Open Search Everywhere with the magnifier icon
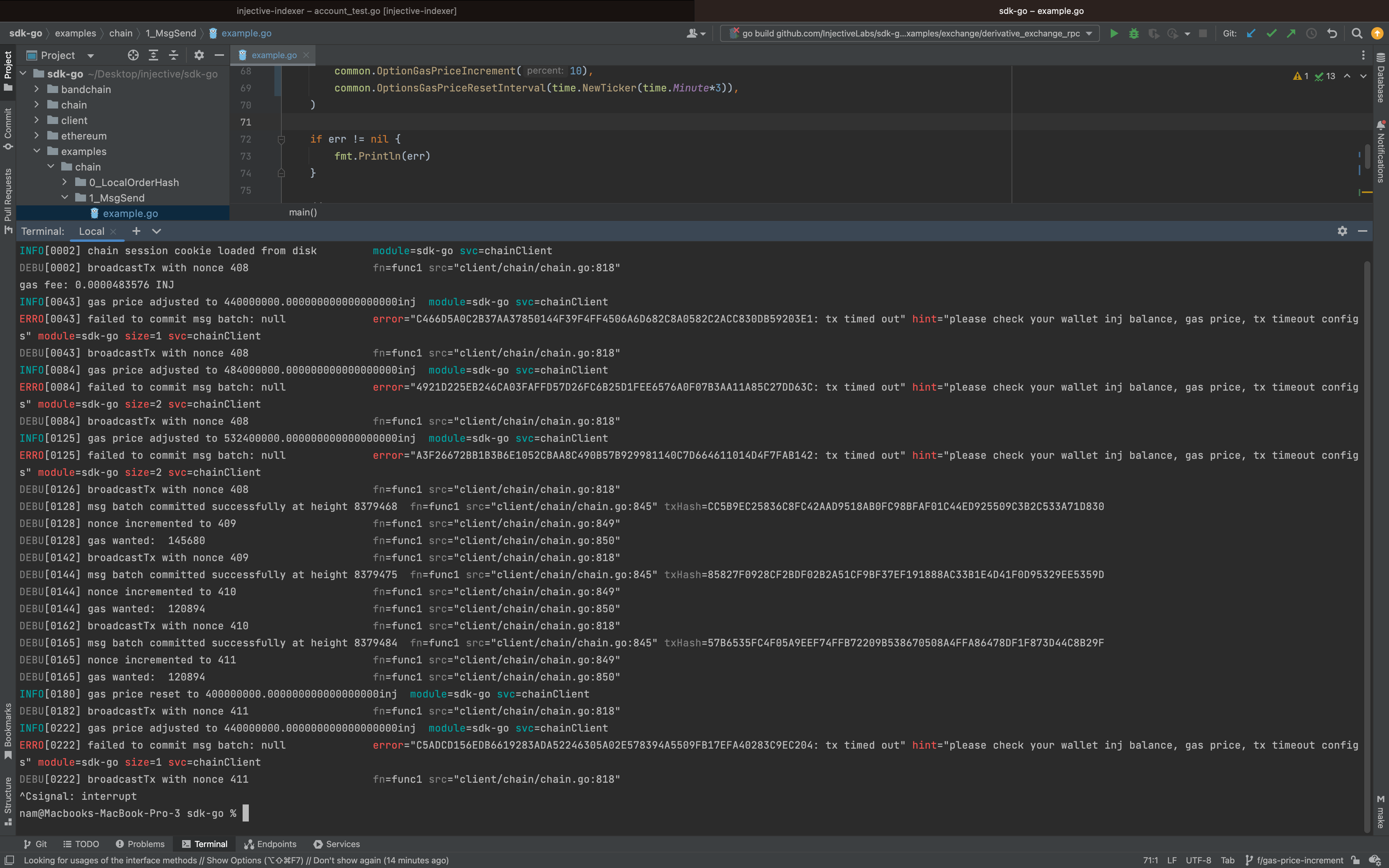 (1357, 33)
